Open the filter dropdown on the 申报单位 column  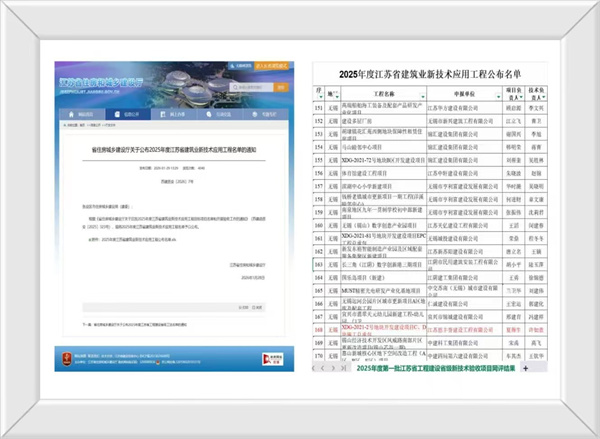coord(498,97)
